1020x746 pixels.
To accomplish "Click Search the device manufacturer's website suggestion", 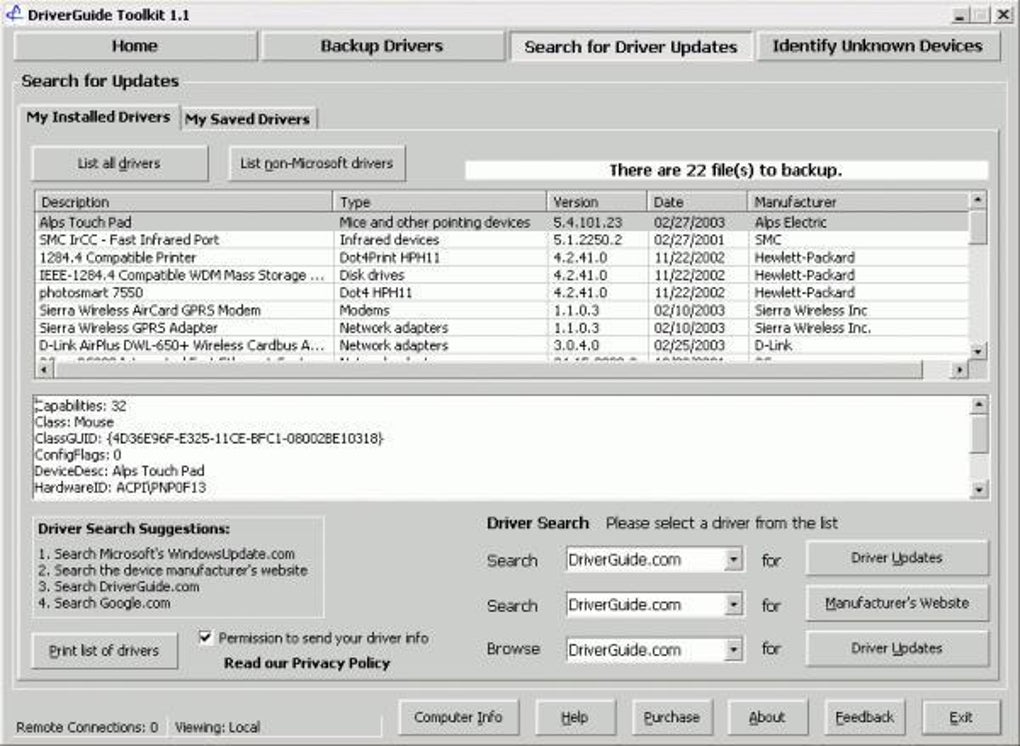I will coord(172,570).
